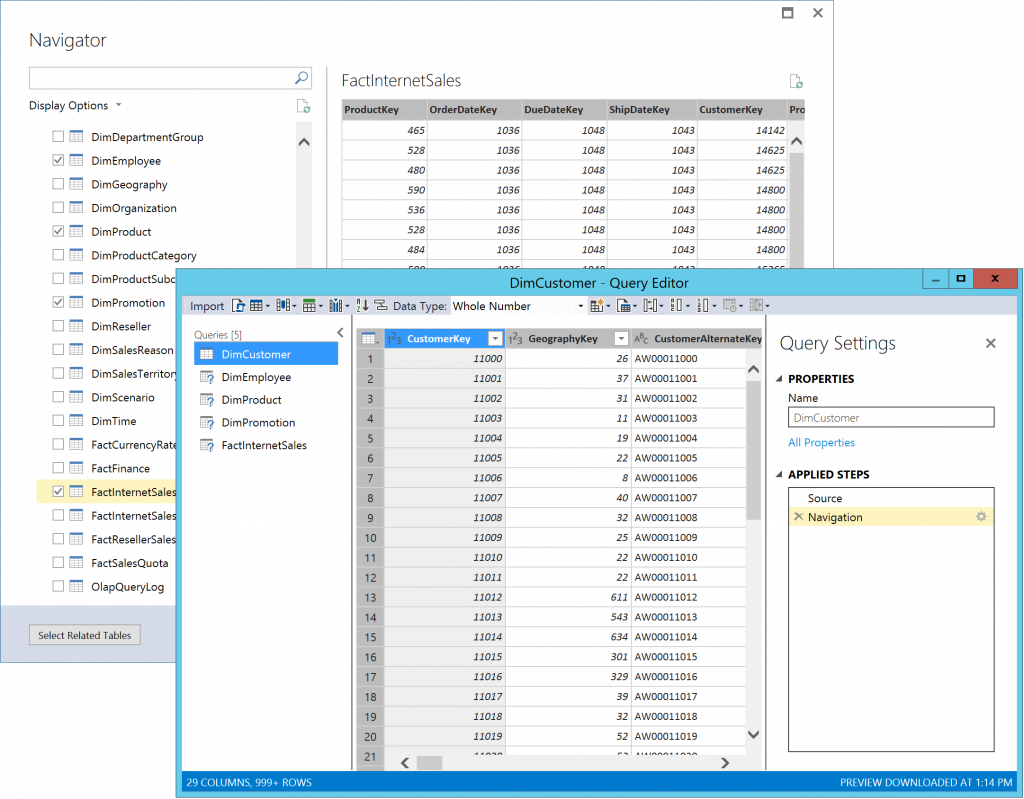Screen dimensions: 1024x799
Task: Open the last greyed-out toolbar icon
Action: [x=759, y=306]
